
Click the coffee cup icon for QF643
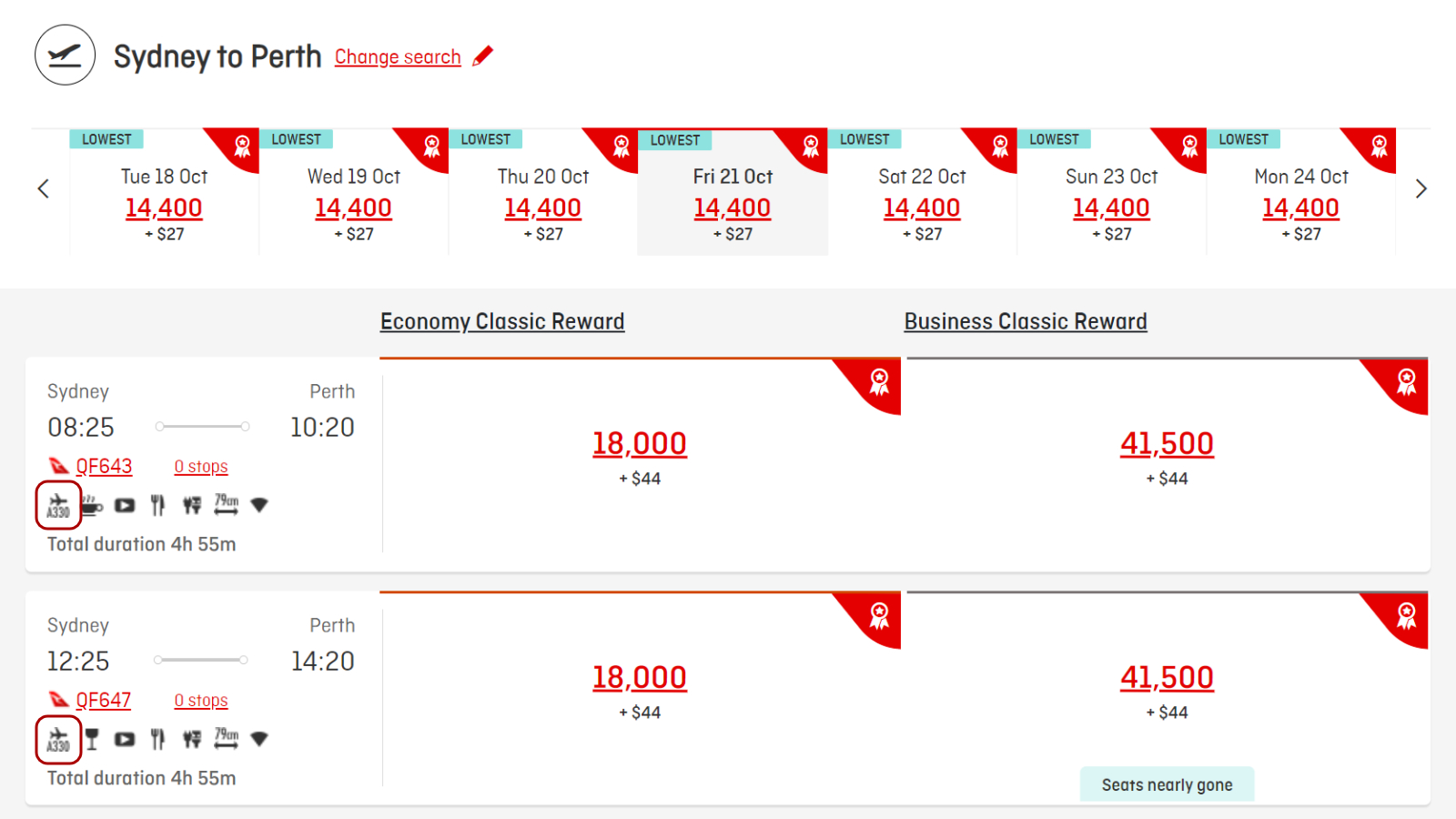[92, 505]
